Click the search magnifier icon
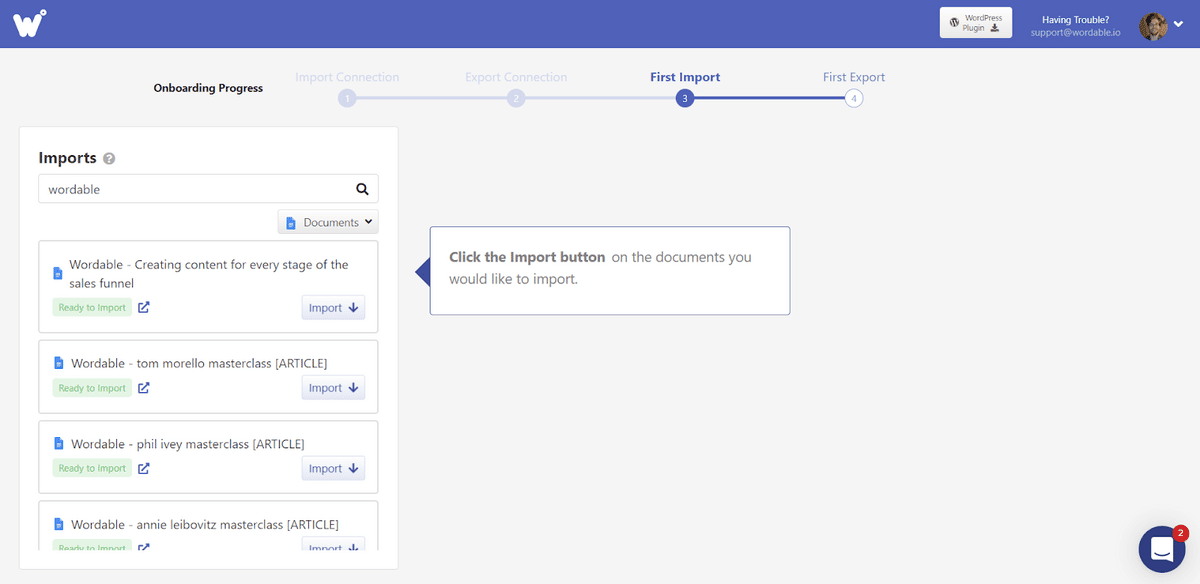Viewport: 1200px width, 584px height. [361, 188]
